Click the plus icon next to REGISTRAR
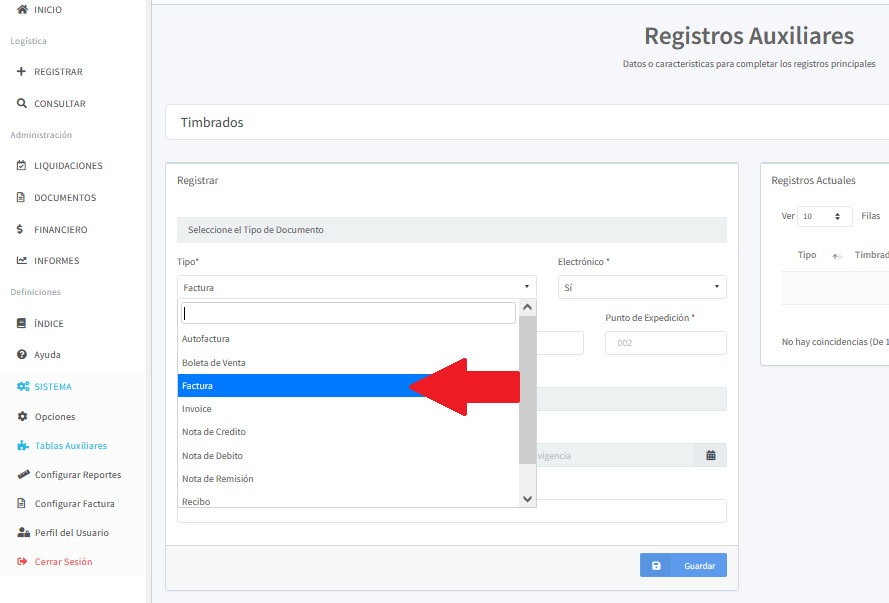The height and width of the screenshot is (603, 889). point(22,72)
